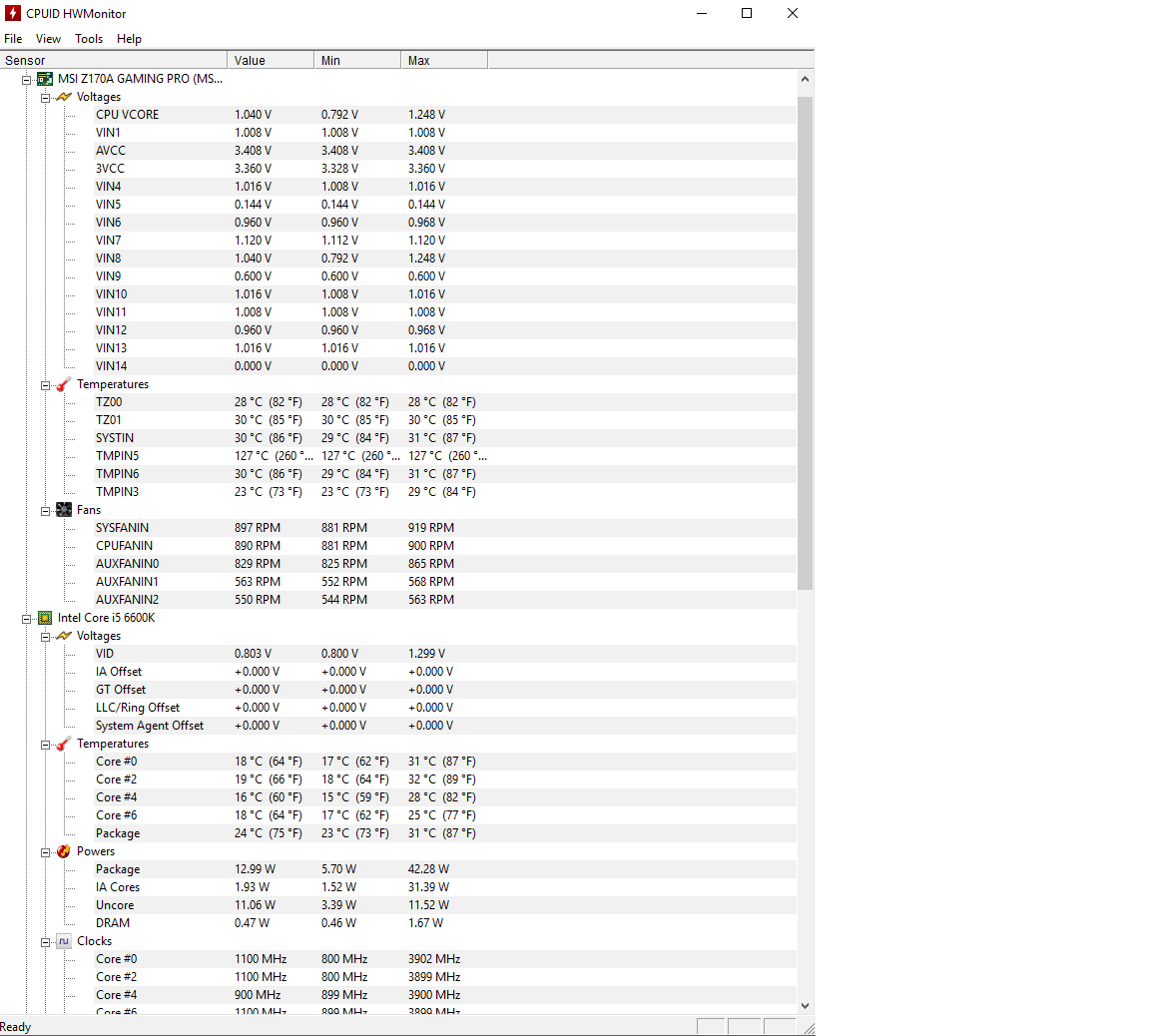This screenshot has height=1036, width=1150.
Task: Select the TZ00 temperature row
Action: click(x=445, y=402)
